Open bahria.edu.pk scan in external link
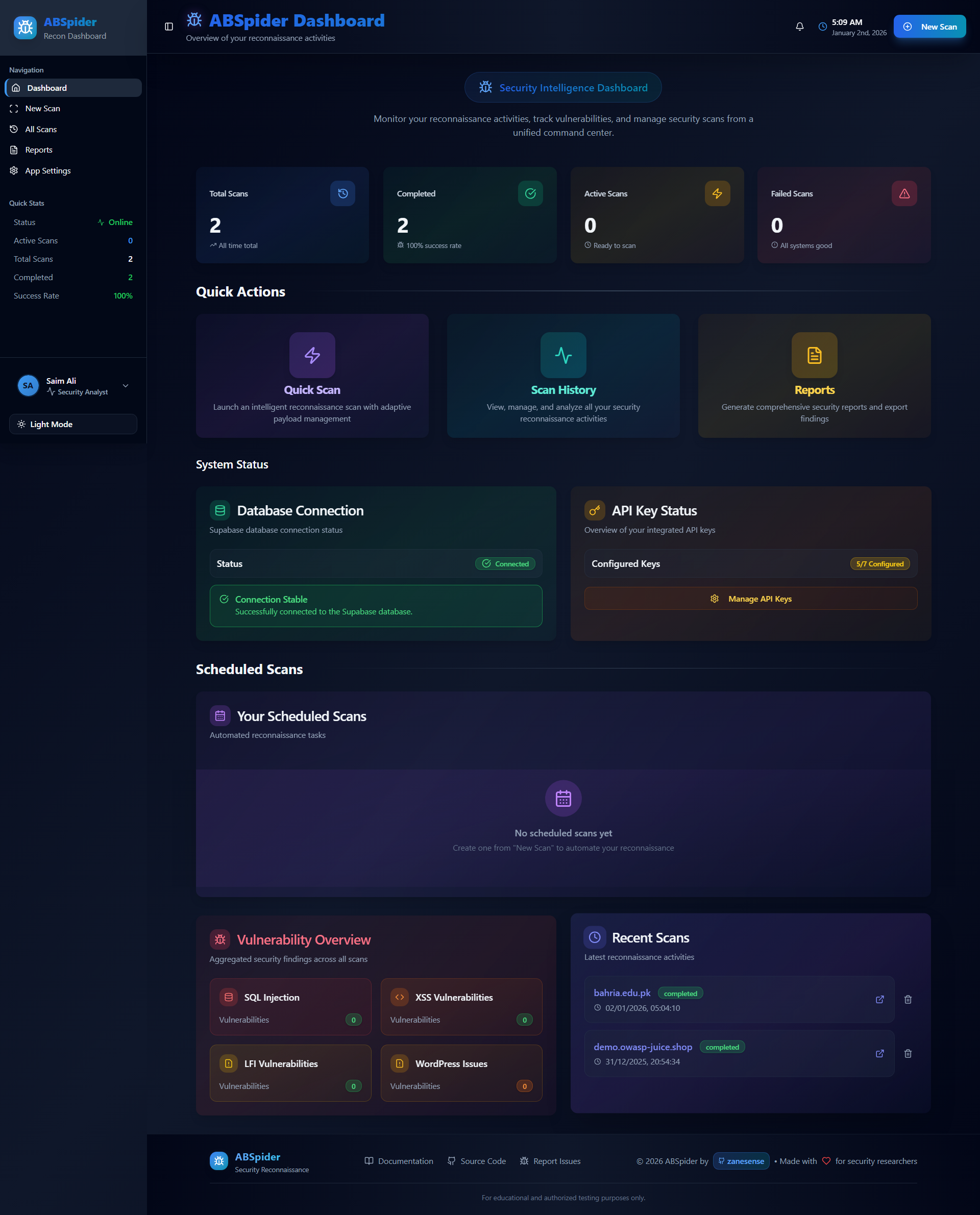 click(879, 1000)
